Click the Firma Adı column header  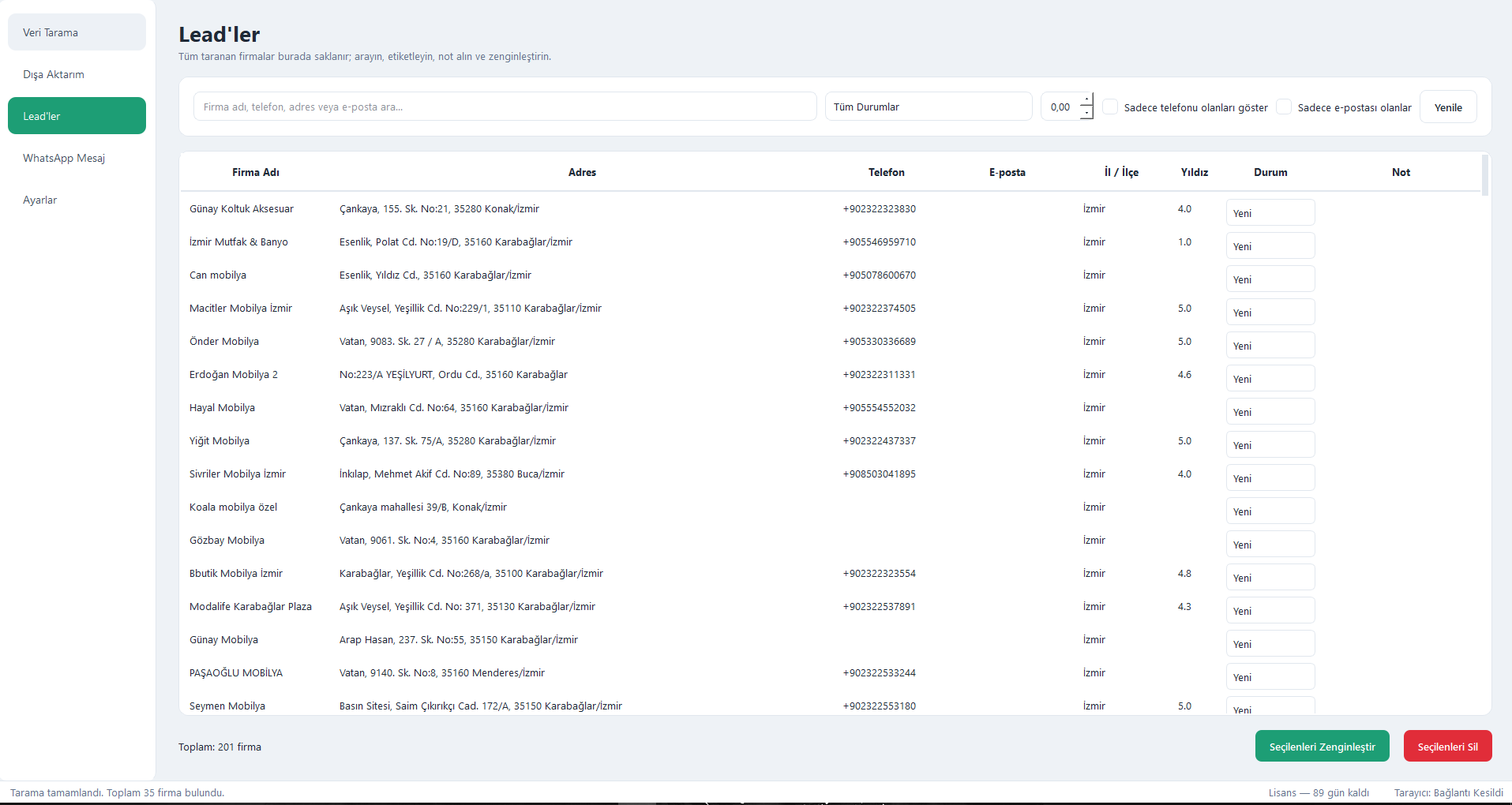click(256, 172)
